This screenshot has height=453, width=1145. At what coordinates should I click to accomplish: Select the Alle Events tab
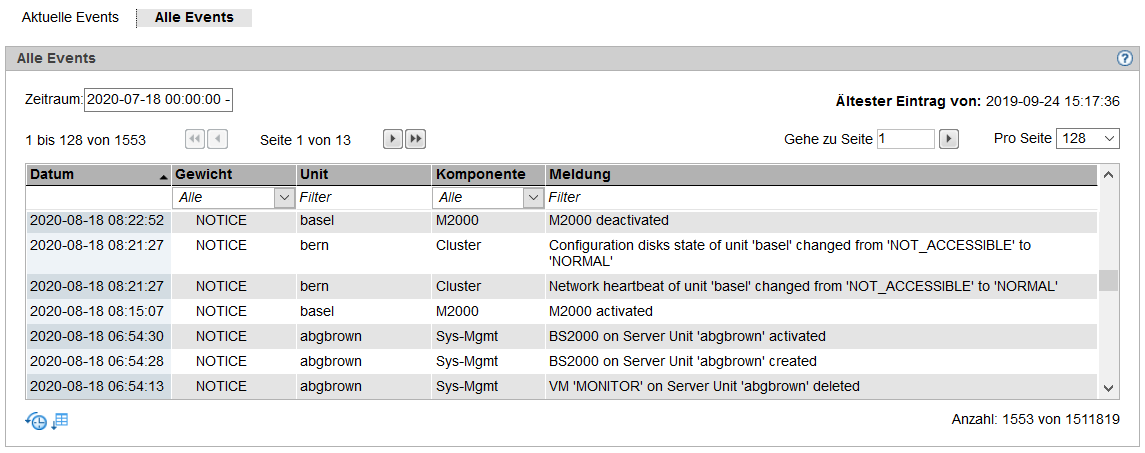(194, 18)
